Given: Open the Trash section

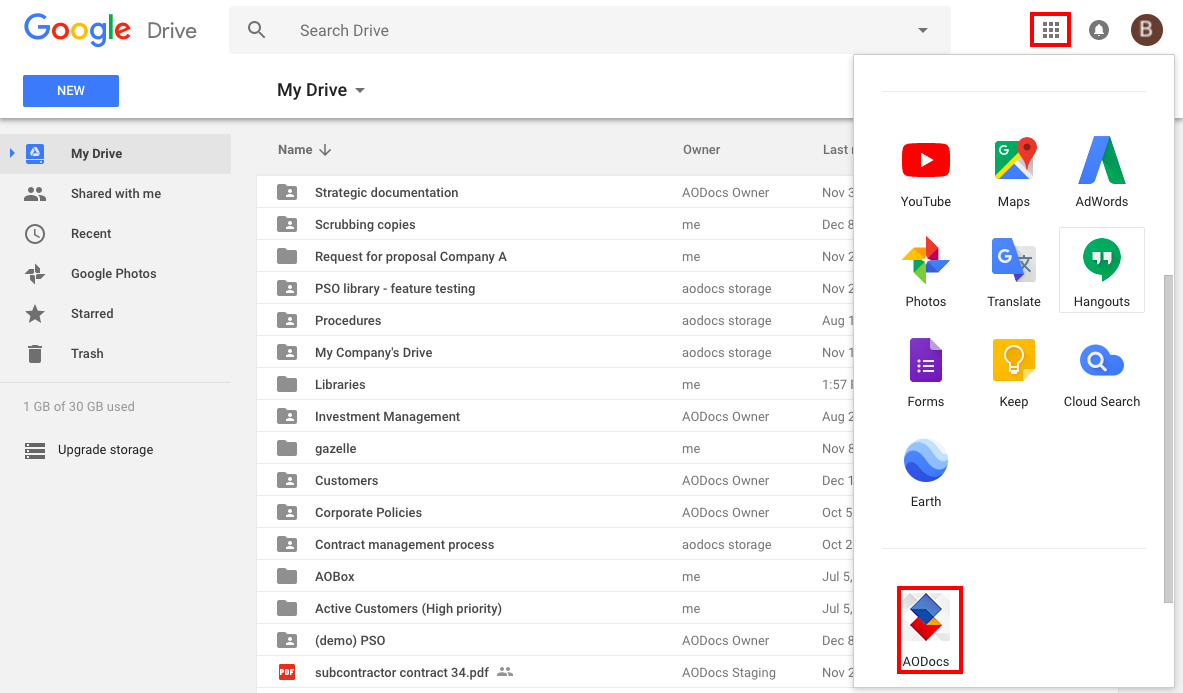Looking at the screenshot, I should 87,353.
